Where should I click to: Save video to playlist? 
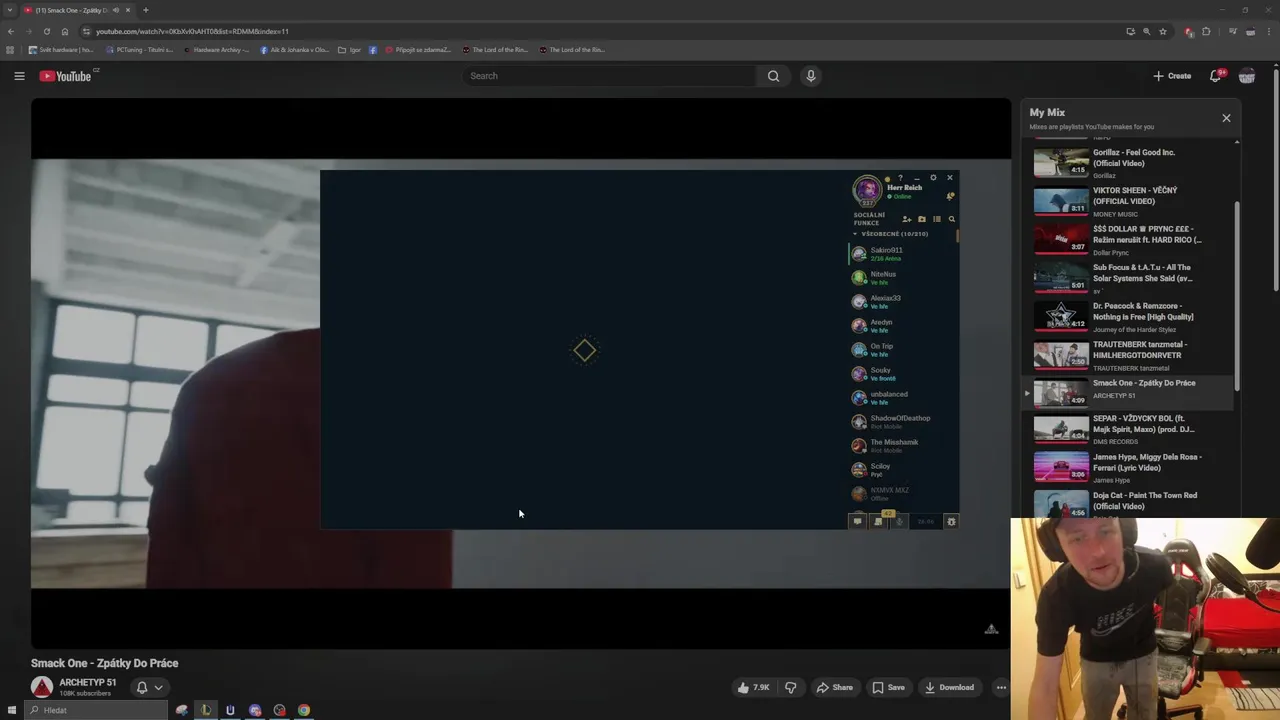tap(888, 687)
